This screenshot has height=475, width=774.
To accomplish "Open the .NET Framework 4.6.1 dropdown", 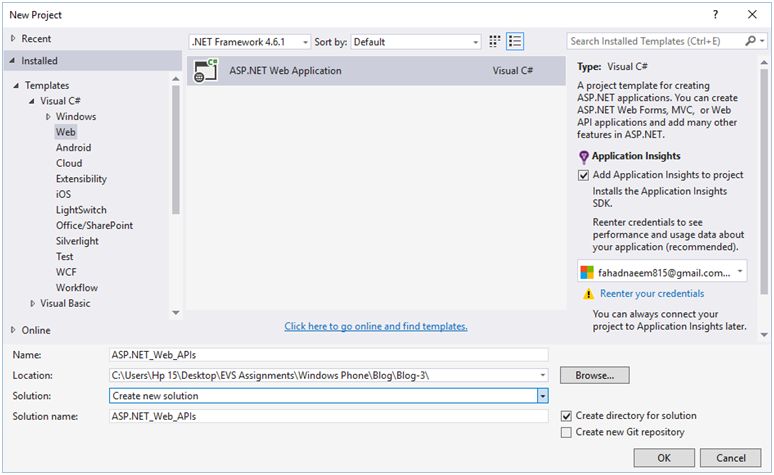I will pyautogui.click(x=250, y=42).
